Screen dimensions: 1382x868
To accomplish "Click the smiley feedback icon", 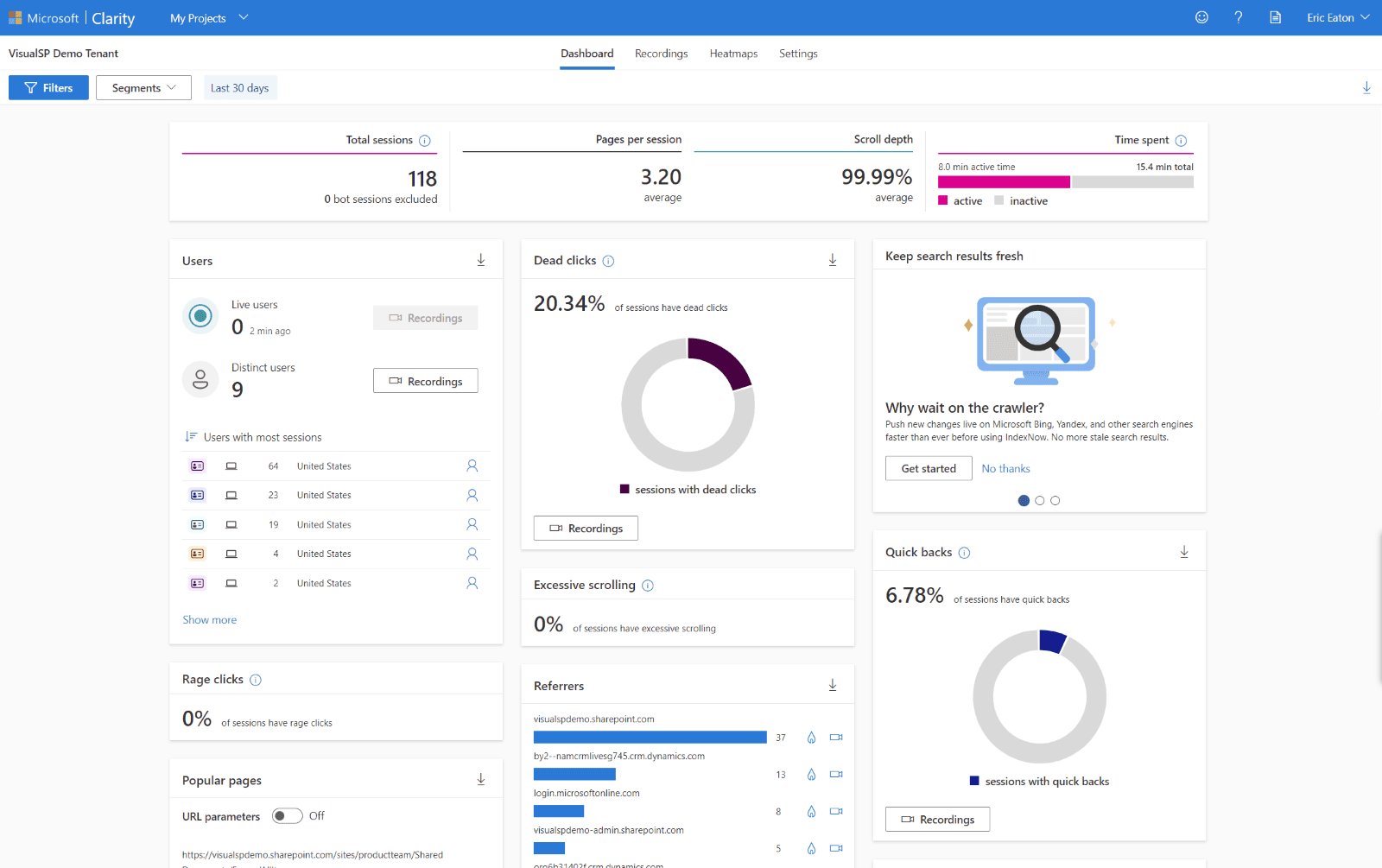I will pos(1201,17).
